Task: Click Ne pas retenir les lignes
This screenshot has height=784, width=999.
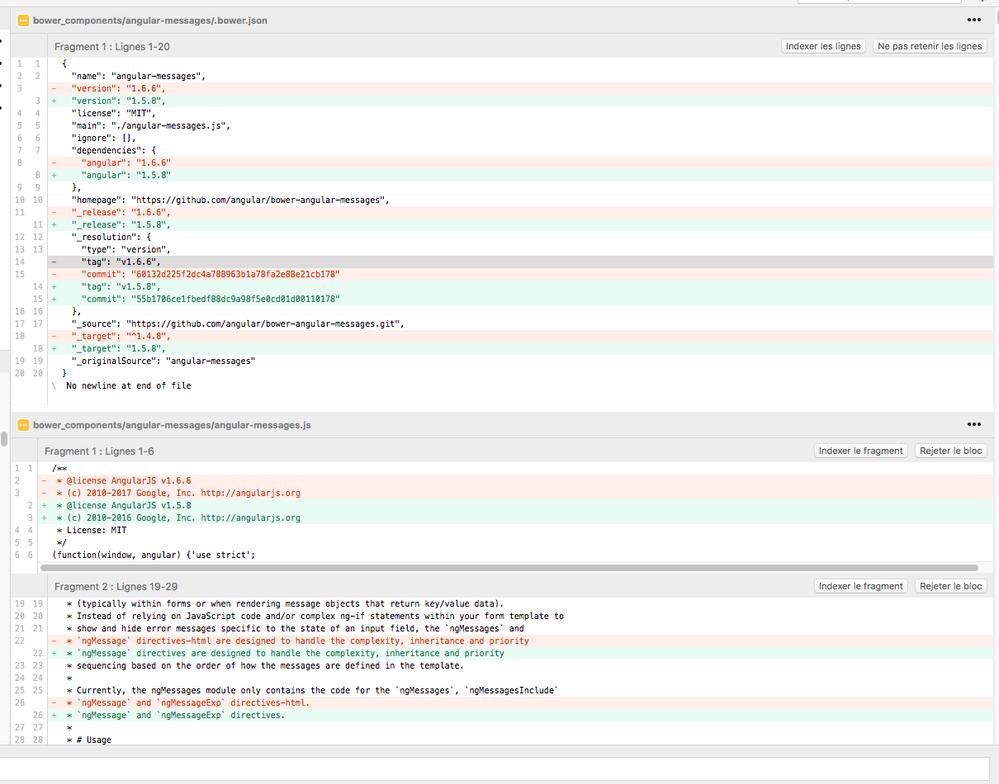Action: tap(930, 46)
